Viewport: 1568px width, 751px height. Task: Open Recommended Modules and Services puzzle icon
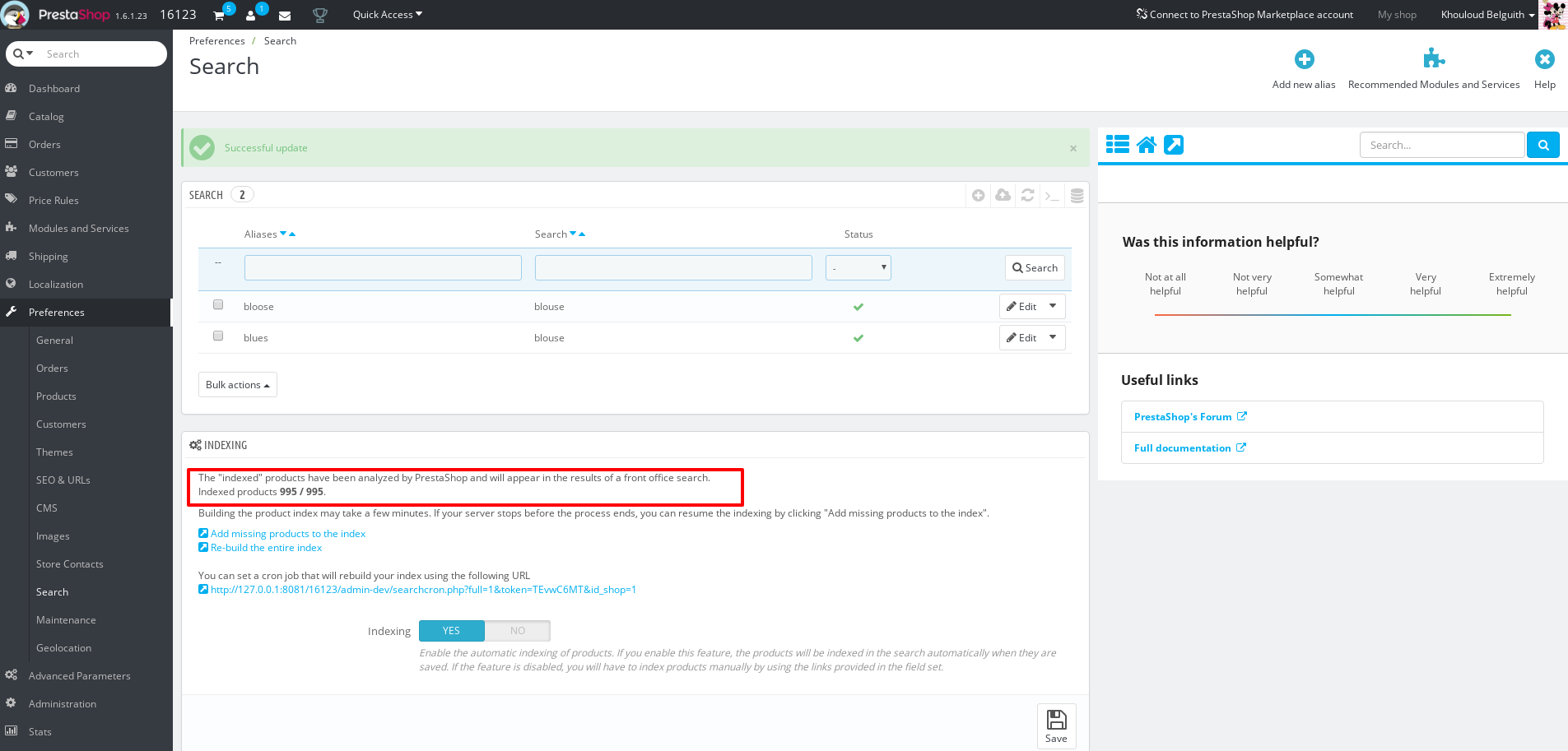point(1434,58)
